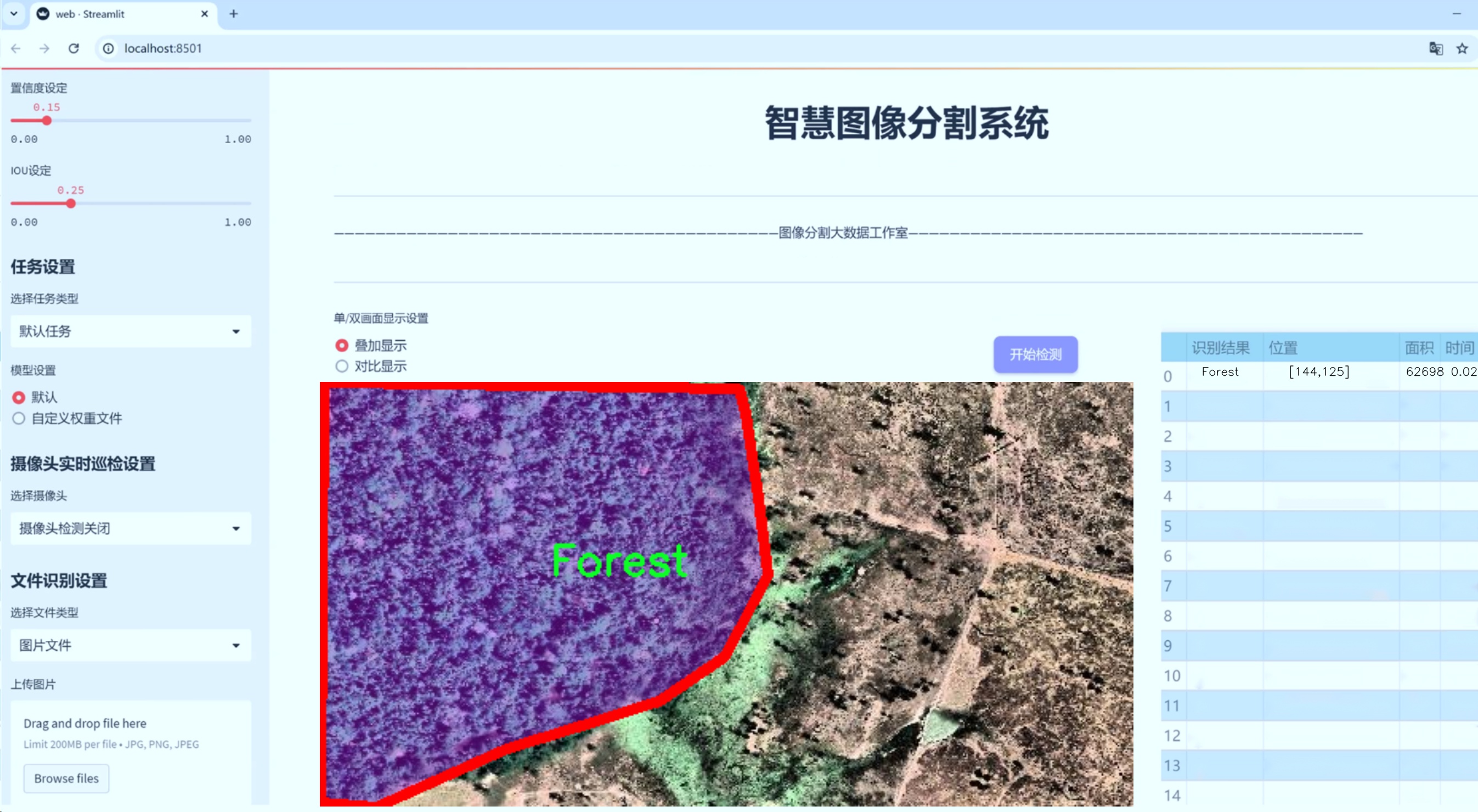The image size is (1478, 812).
Task: Open the 摄像头检测关闭 camera dropdown
Action: tap(131, 528)
